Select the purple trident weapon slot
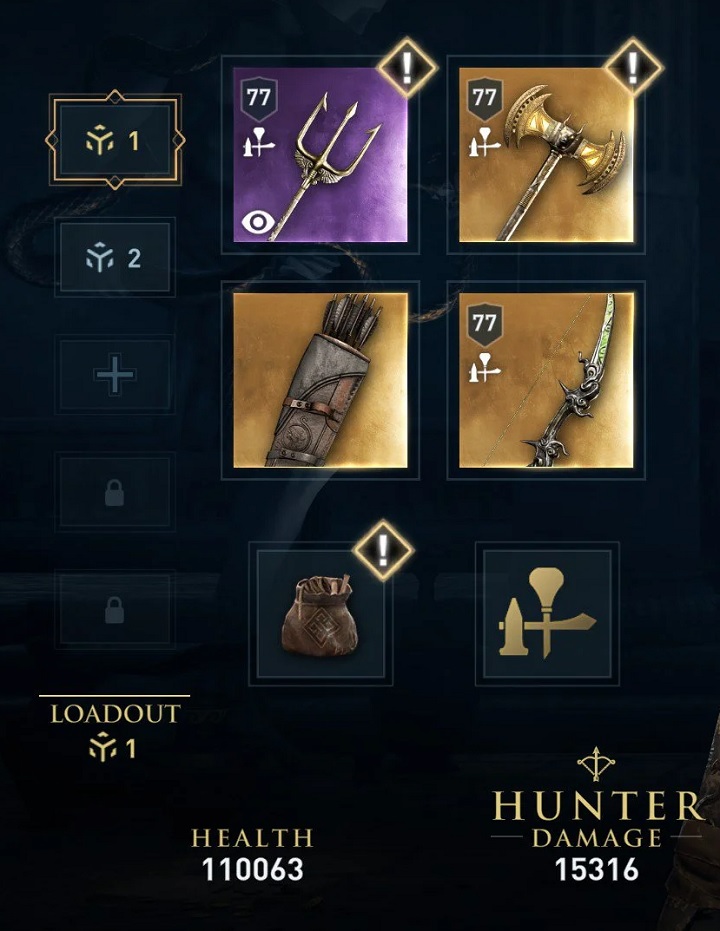 (x=320, y=154)
